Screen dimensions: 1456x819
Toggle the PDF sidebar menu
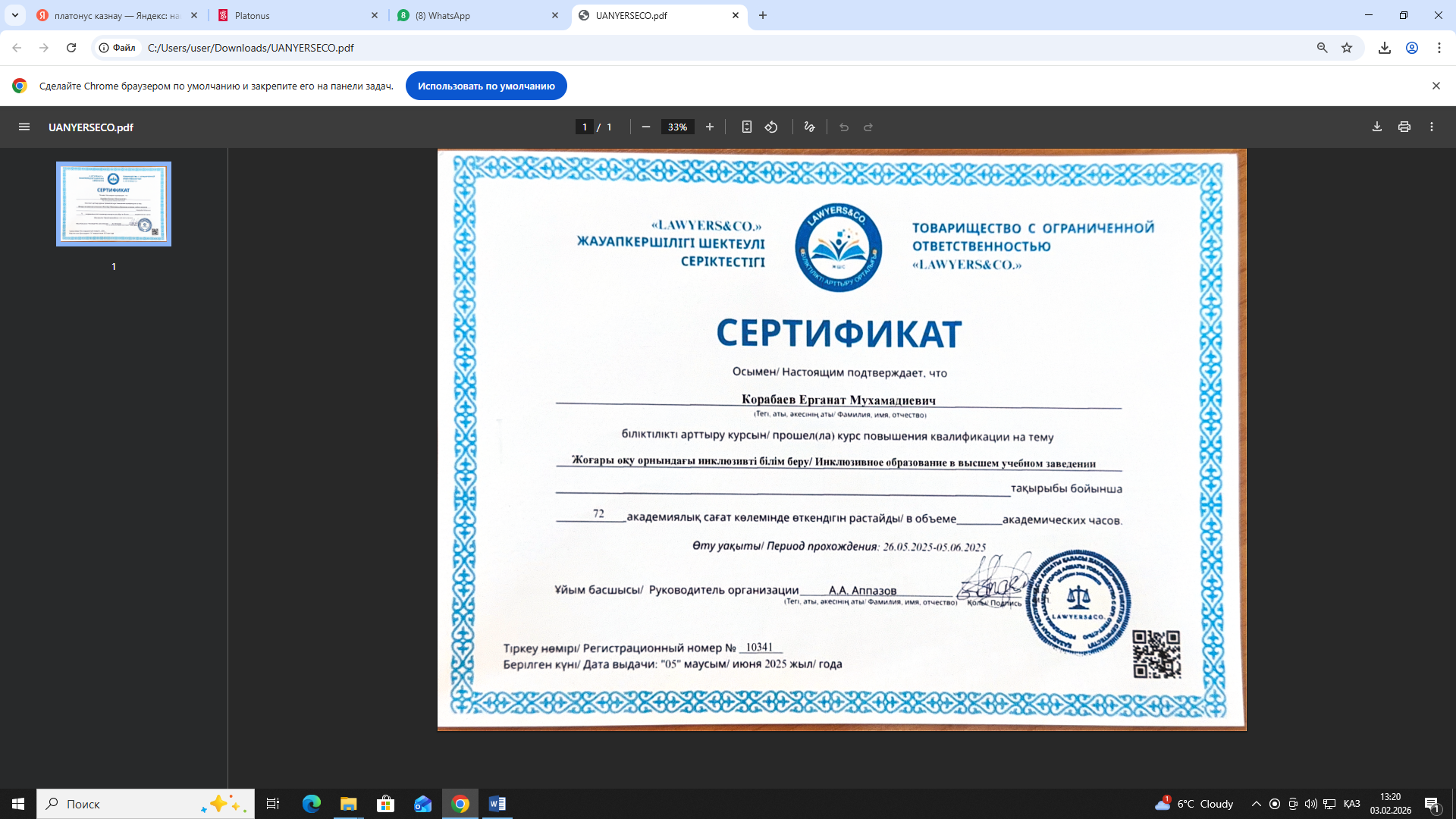24,127
